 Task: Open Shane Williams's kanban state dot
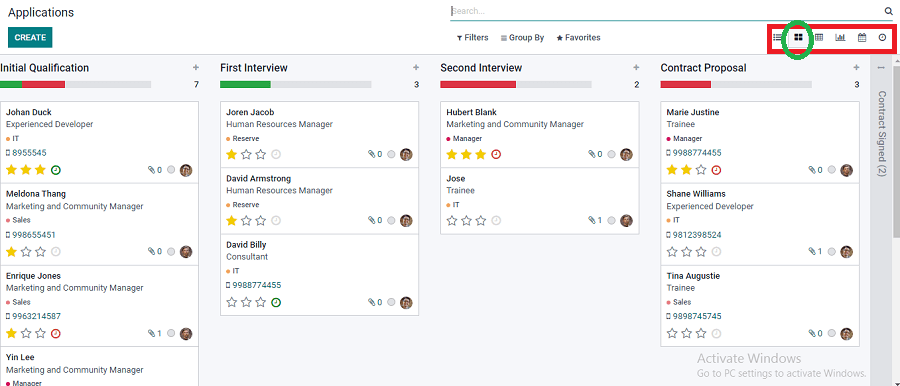[832, 252]
